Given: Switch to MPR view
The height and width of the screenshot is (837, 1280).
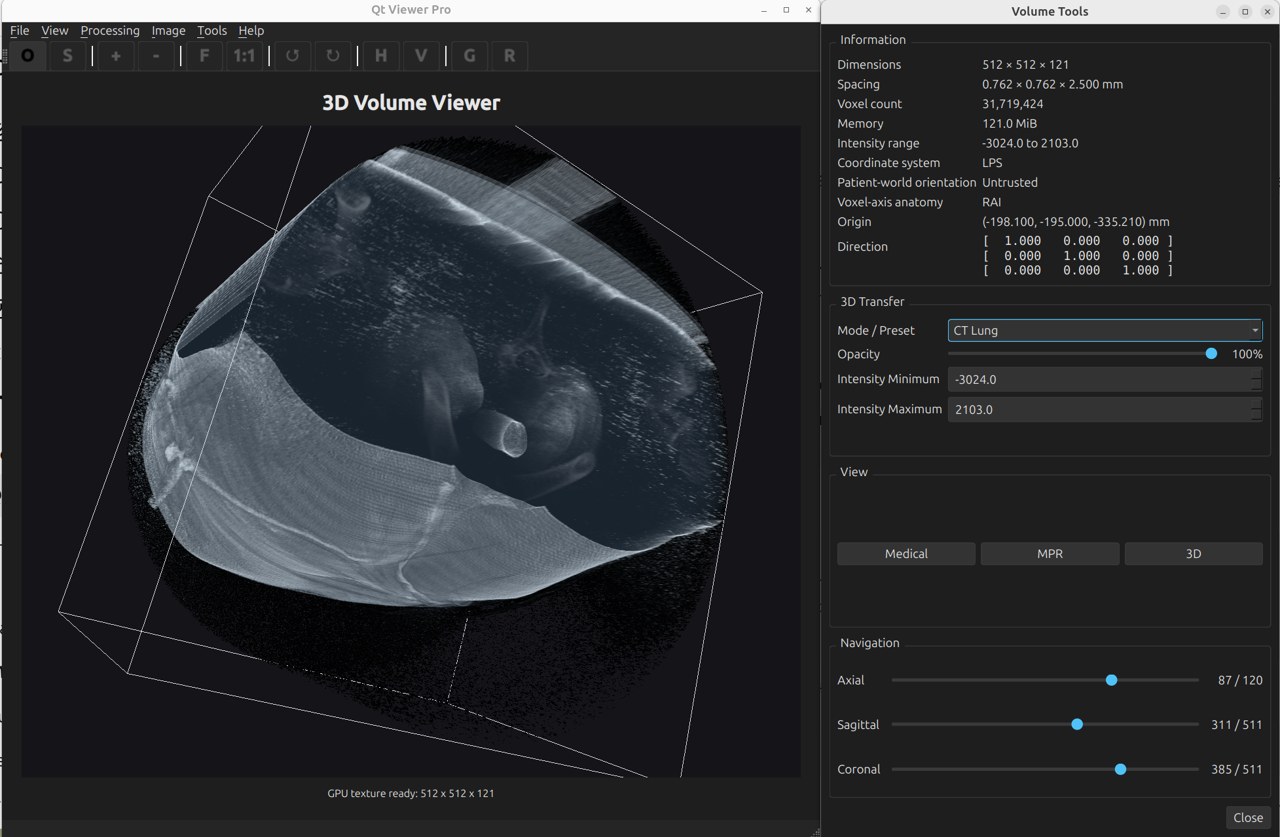Looking at the screenshot, I should (x=1050, y=554).
